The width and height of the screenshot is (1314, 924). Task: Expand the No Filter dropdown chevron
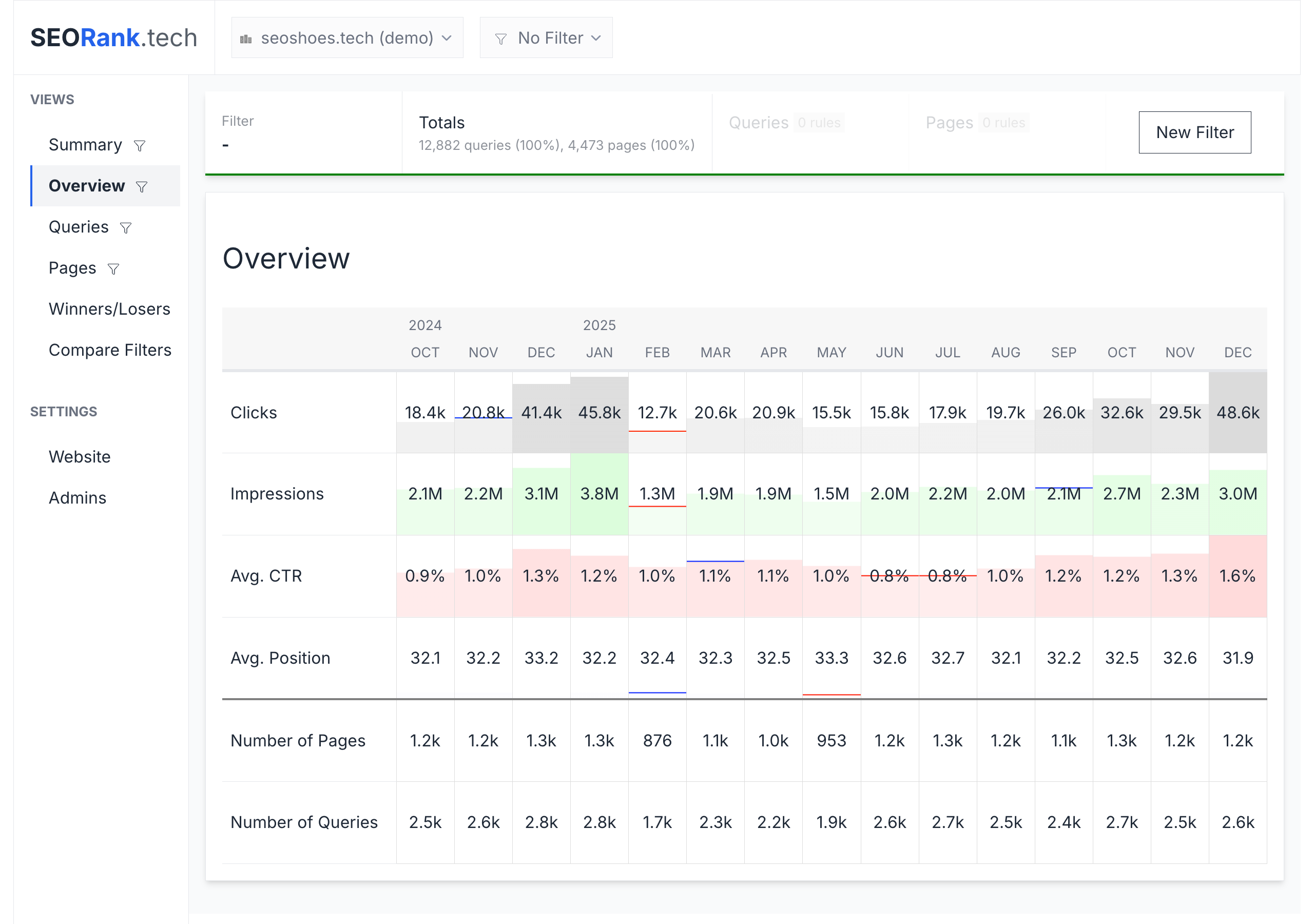point(596,38)
